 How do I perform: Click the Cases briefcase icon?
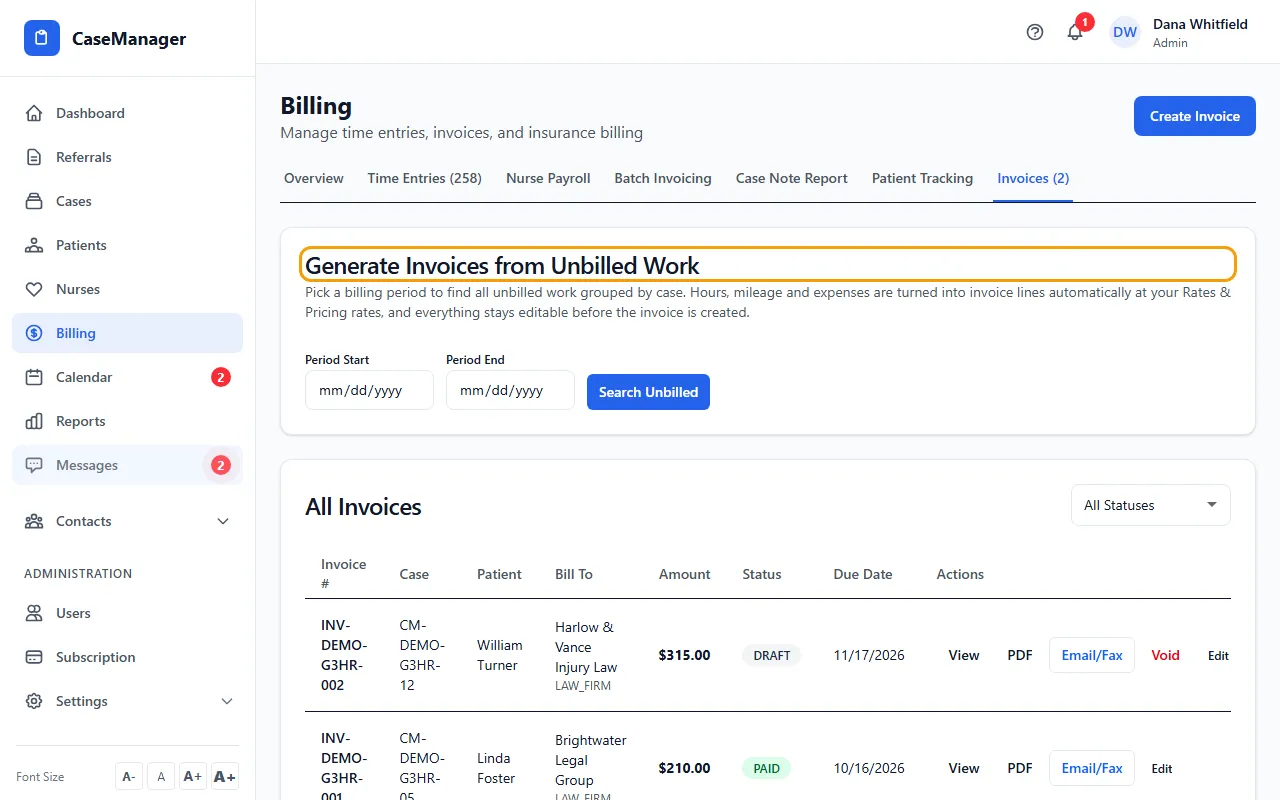(34, 201)
